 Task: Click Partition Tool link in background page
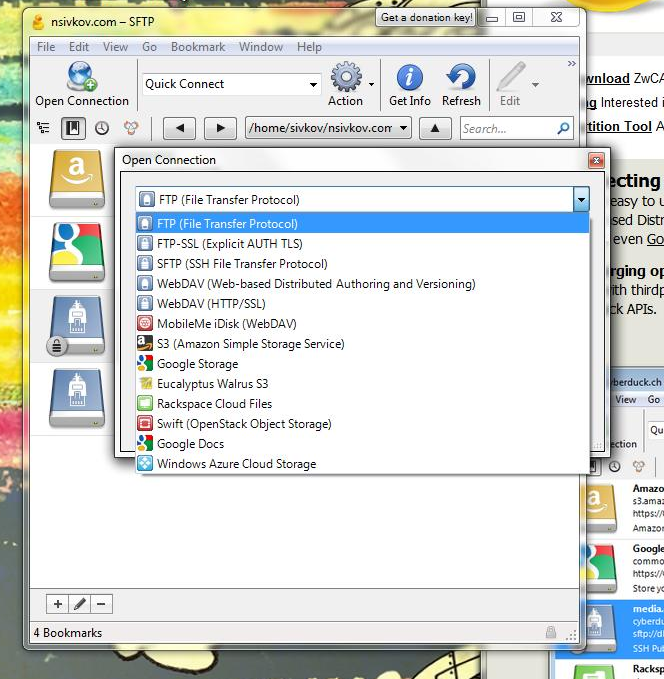619,126
